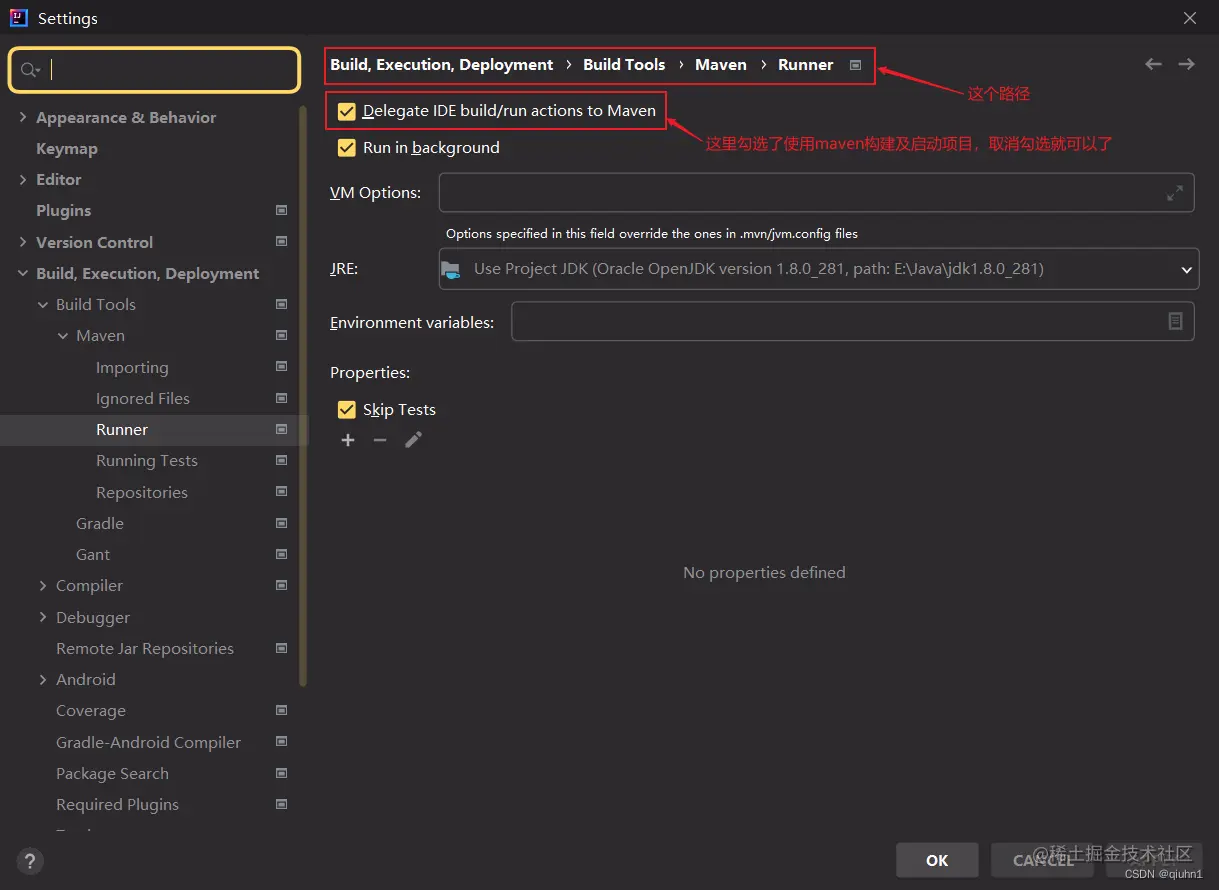Select Running Tests under Maven

click(x=147, y=460)
